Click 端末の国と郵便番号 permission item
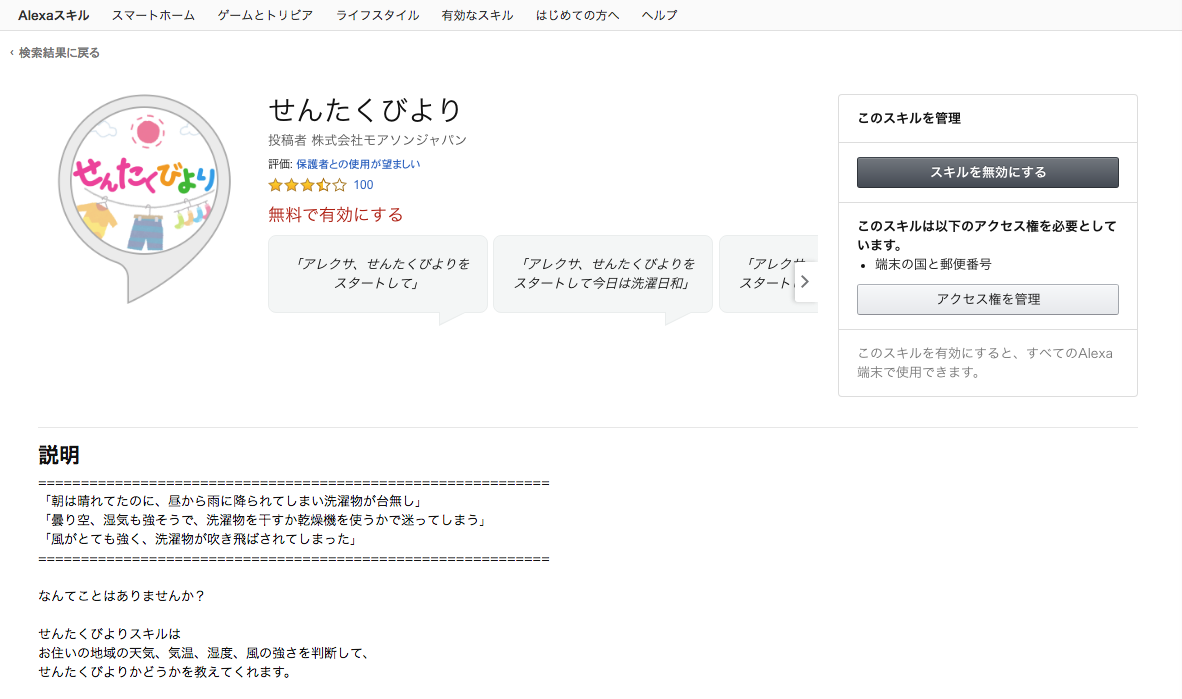This screenshot has height=699, width=1182. (933, 265)
